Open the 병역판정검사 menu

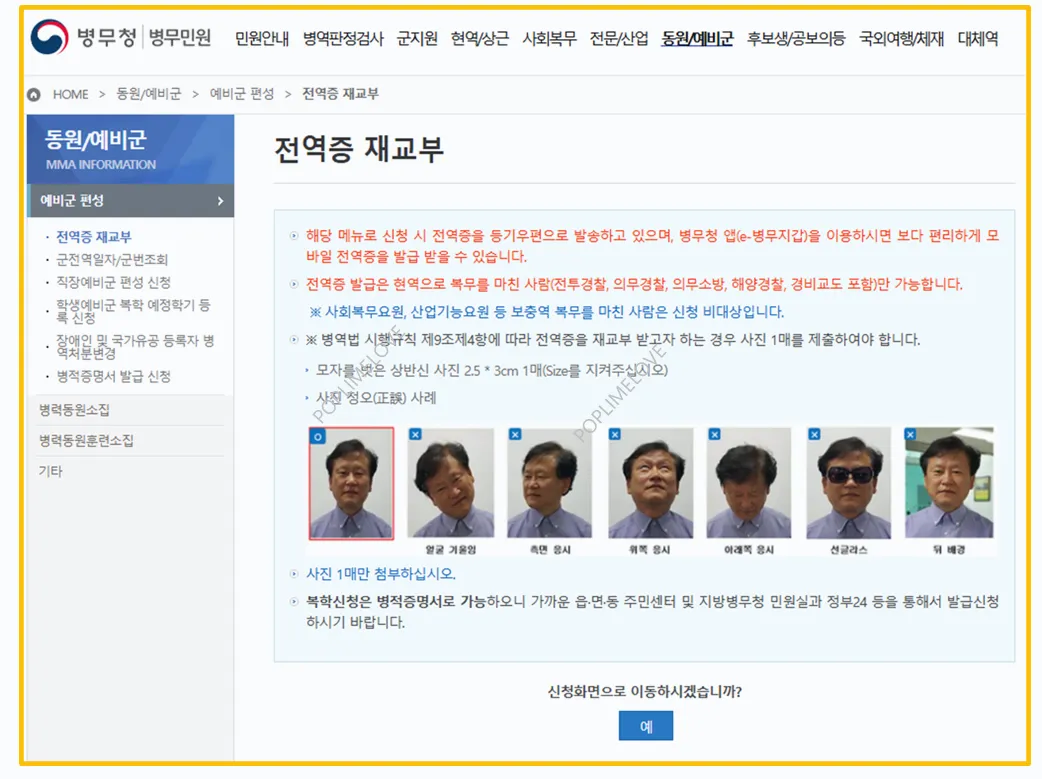point(343,39)
